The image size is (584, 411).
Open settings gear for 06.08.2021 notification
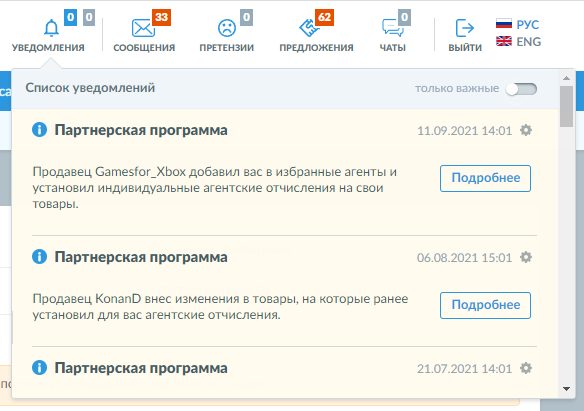point(526,257)
